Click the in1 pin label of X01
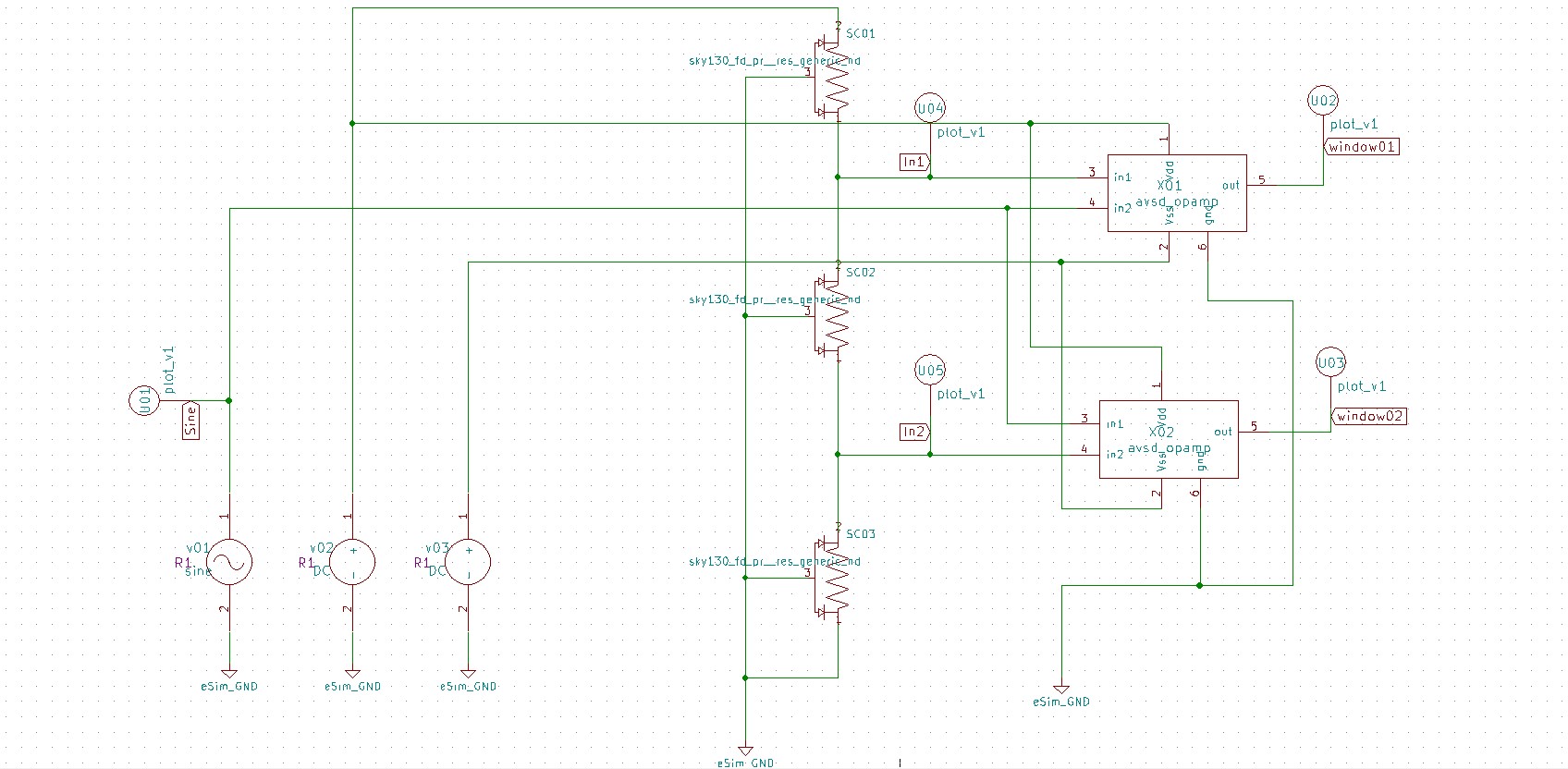 [1122, 177]
